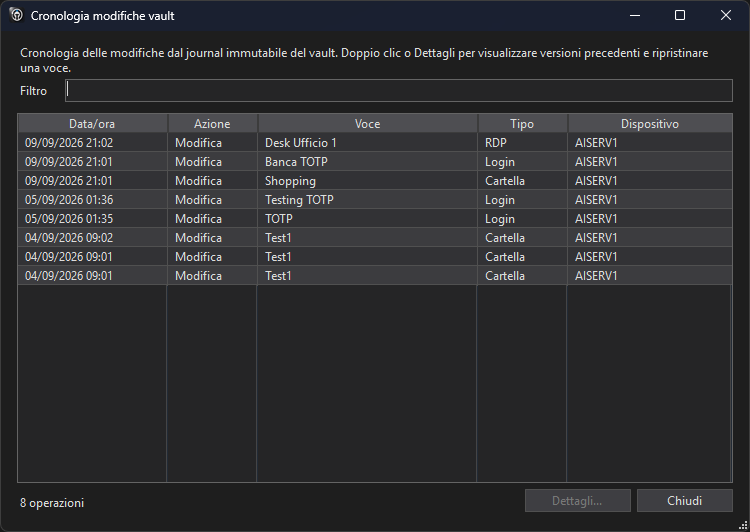
Task: Click the Dettagli... button
Action: point(577,500)
